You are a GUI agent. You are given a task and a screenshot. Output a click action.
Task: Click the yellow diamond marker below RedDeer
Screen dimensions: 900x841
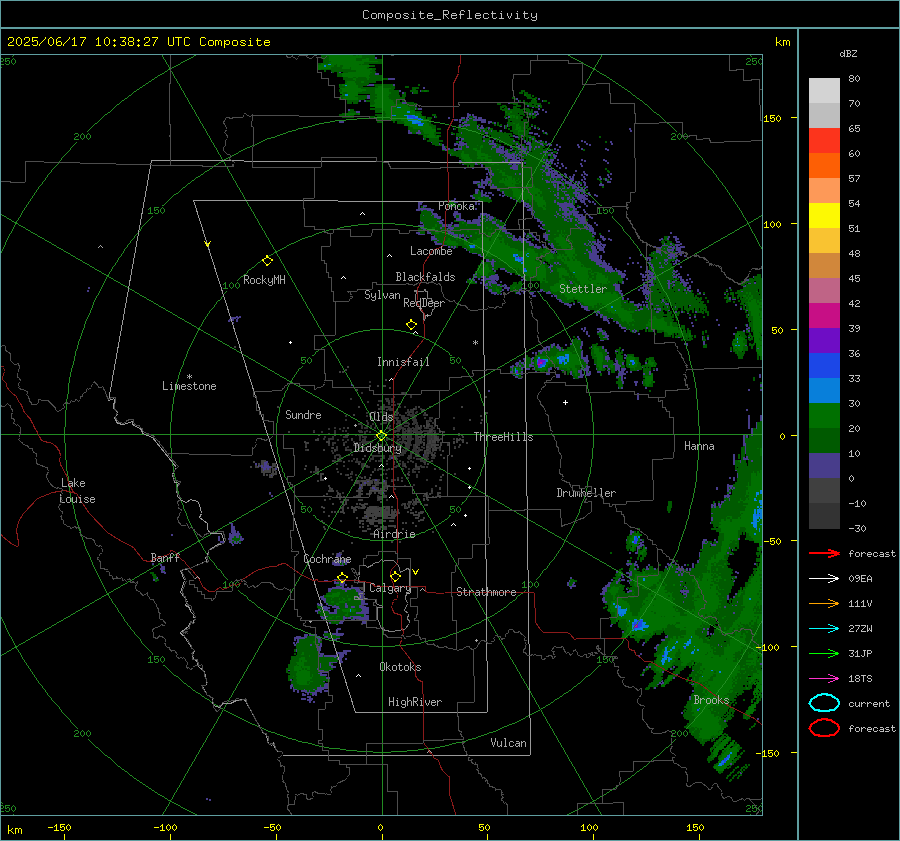tap(412, 325)
